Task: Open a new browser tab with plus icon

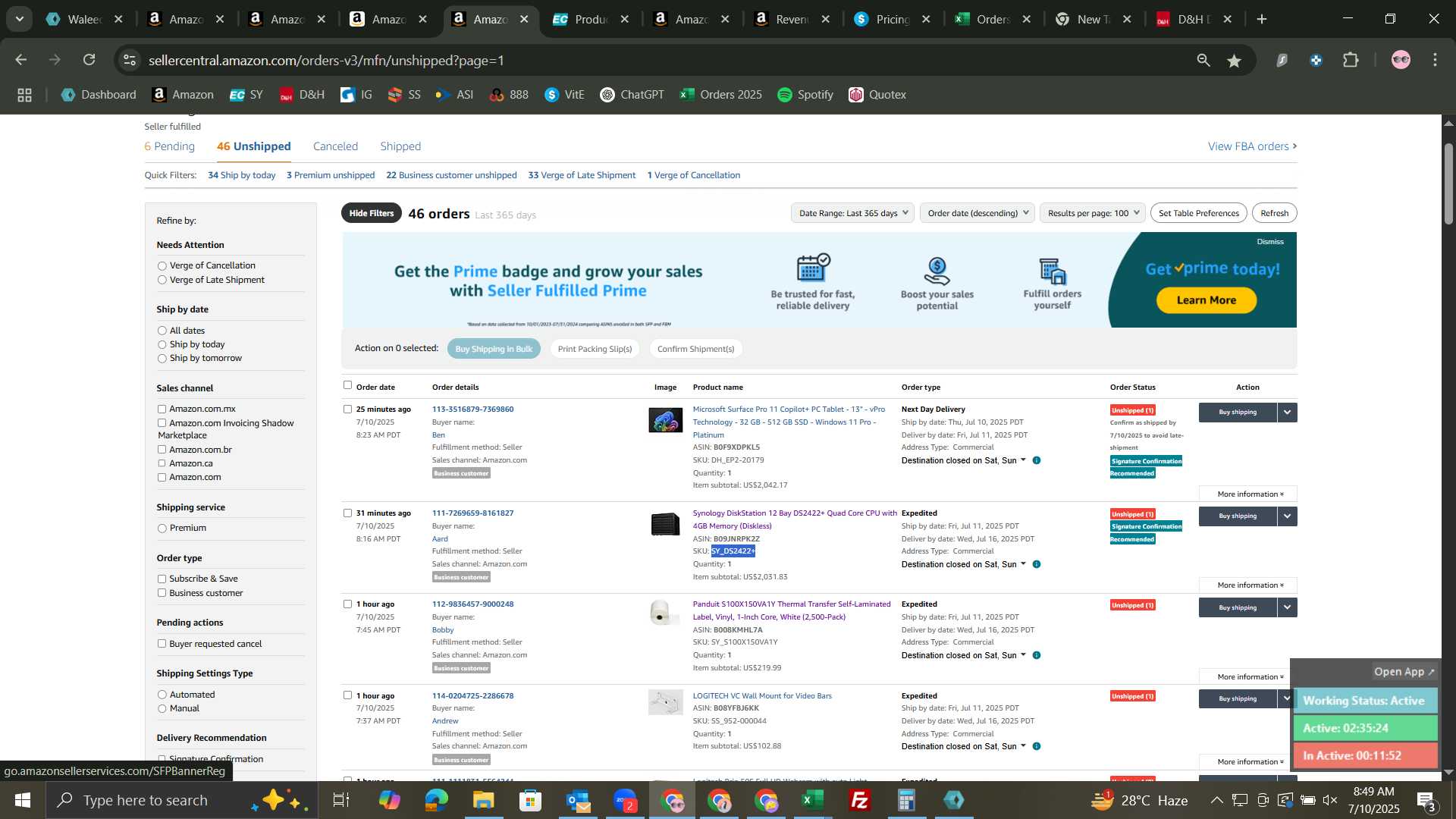Action: coord(1262,19)
